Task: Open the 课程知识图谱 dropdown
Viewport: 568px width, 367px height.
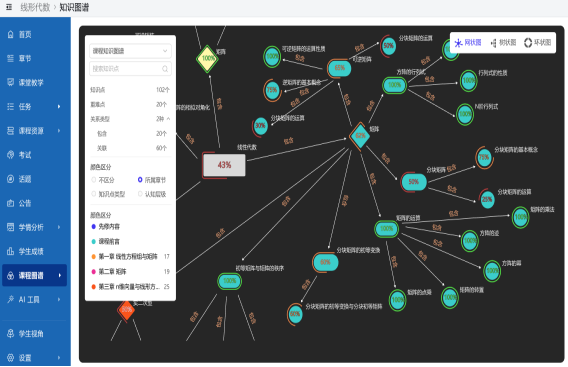Action: click(130, 51)
